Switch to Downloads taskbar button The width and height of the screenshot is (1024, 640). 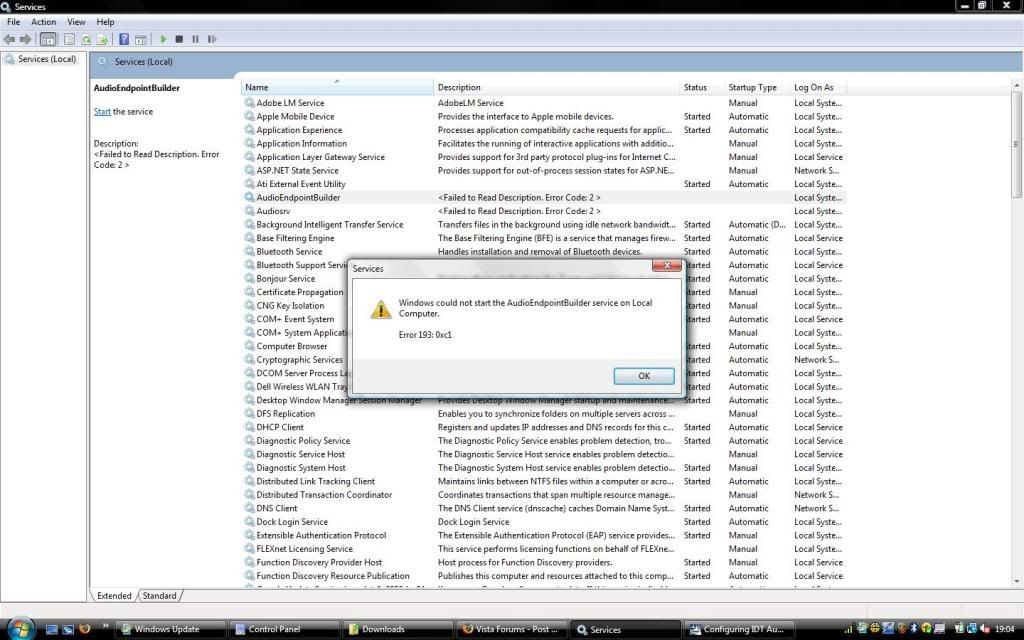coord(399,630)
